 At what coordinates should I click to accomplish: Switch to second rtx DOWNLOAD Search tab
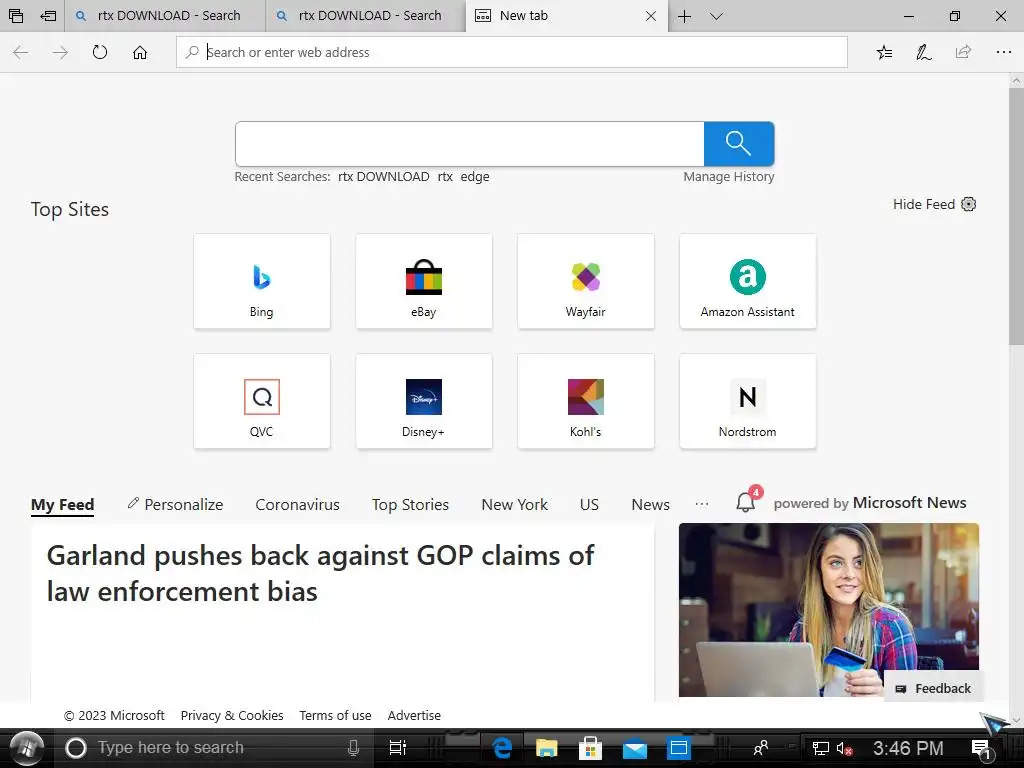(366, 16)
